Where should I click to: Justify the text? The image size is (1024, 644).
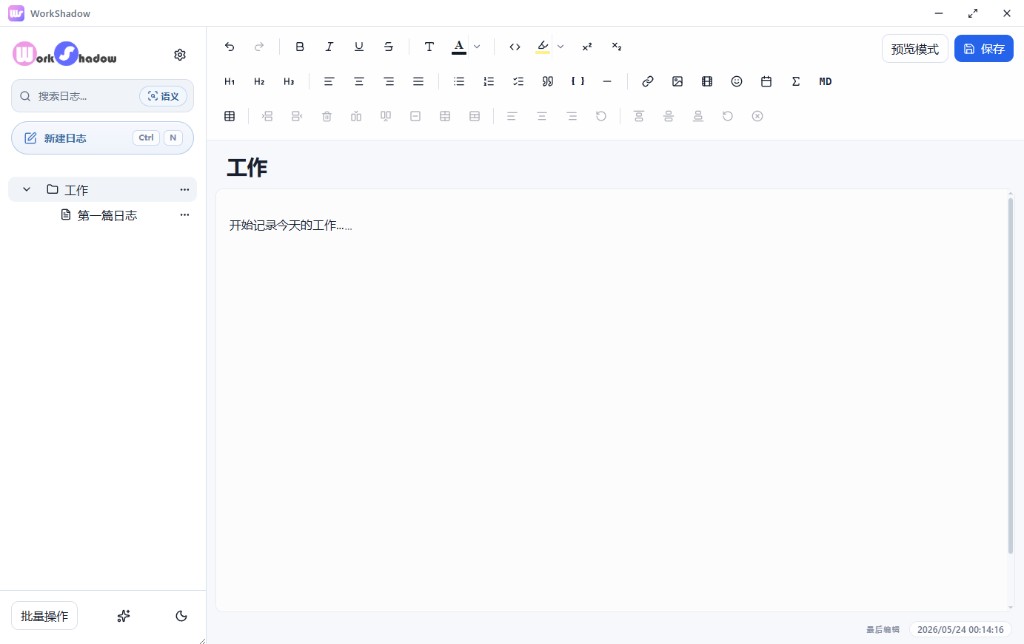(418, 82)
